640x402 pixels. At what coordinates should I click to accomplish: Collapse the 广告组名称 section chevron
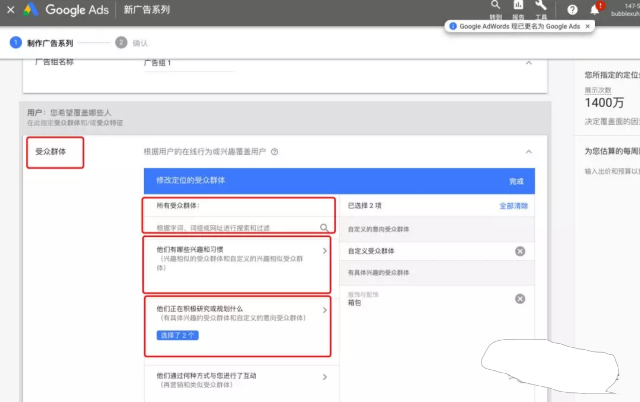(528, 63)
